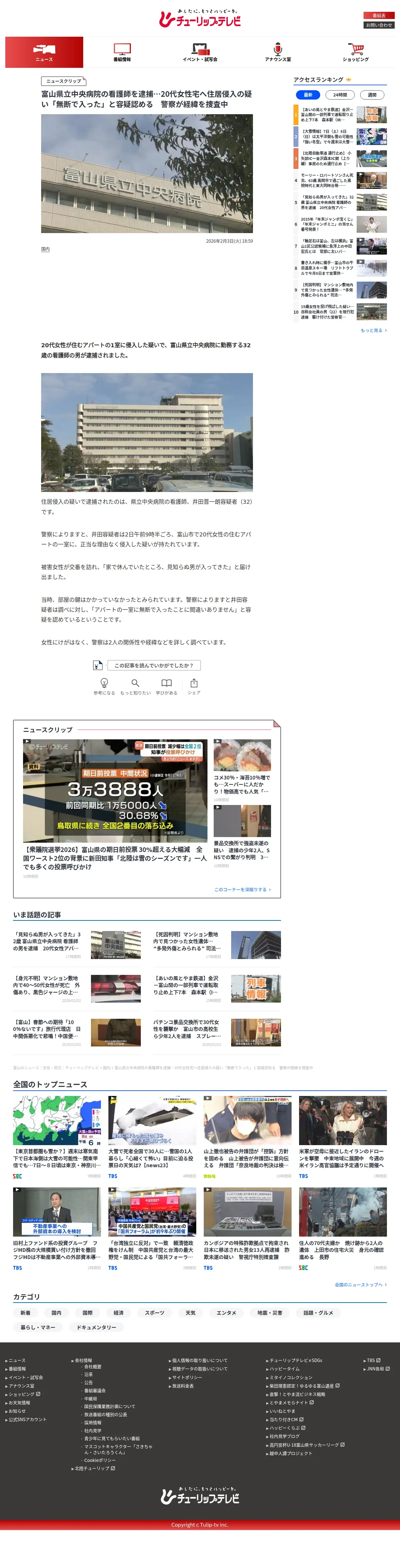Click the external-link icon next to 北陸チューリップ
This screenshot has width=400, height=1568.
point(113,1468)
